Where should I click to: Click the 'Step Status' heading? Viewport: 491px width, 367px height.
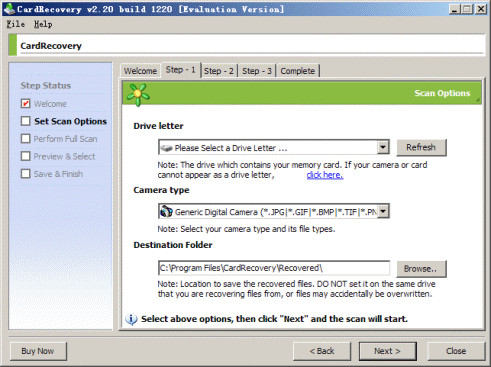tap(46, 86)
